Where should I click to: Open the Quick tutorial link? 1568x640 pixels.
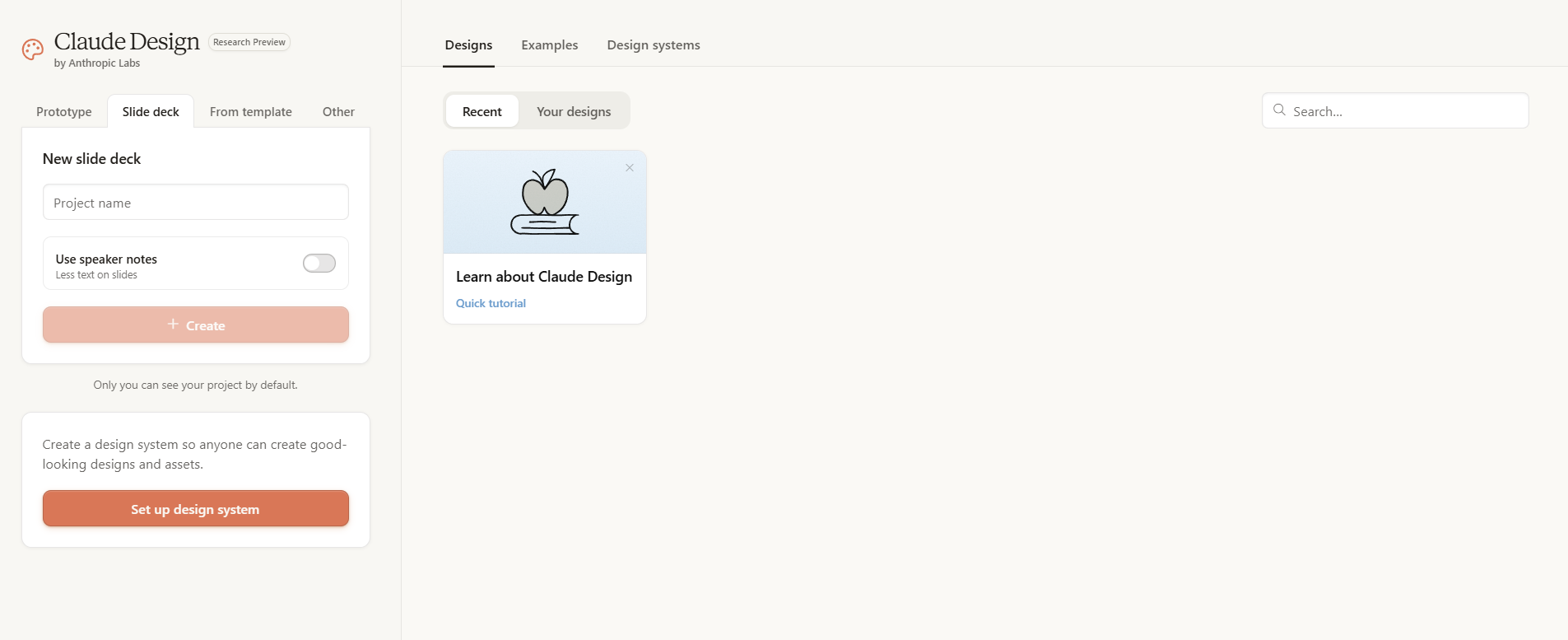[x=491, y=303]
